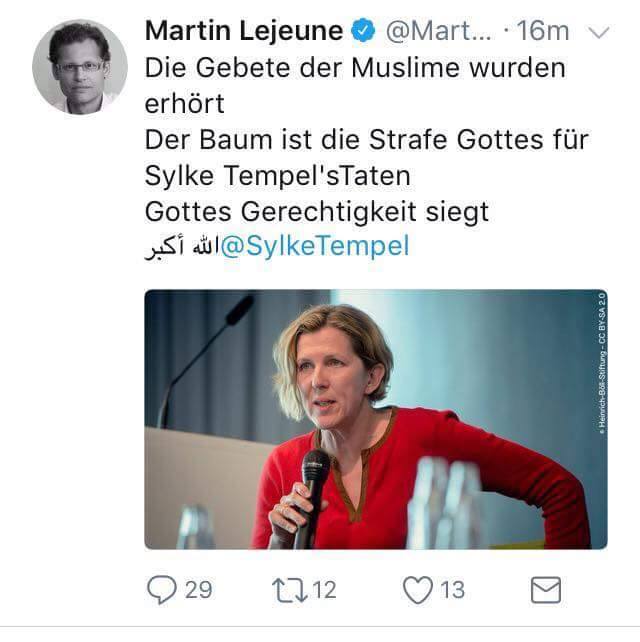Click the display name Martin Lejeune

pyautogui.click(x=245, y=31)
